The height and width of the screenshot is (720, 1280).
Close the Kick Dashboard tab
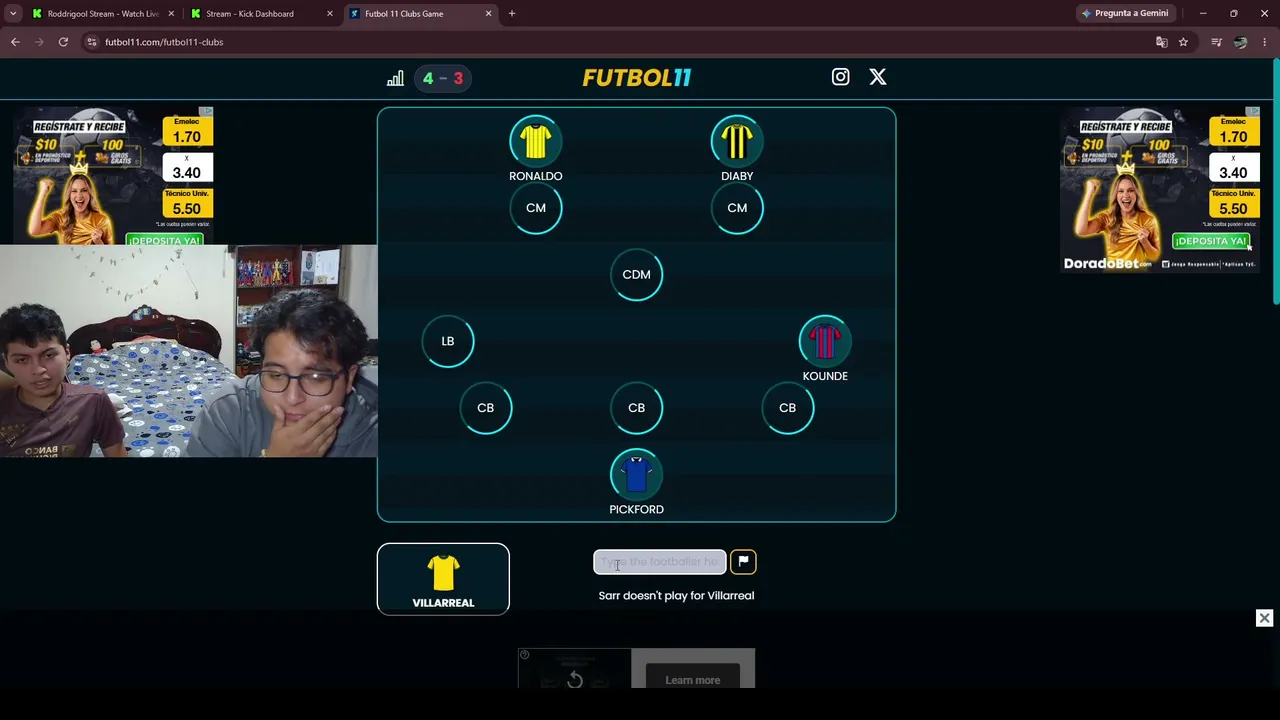pyautogui.click(x=330, y=14)
